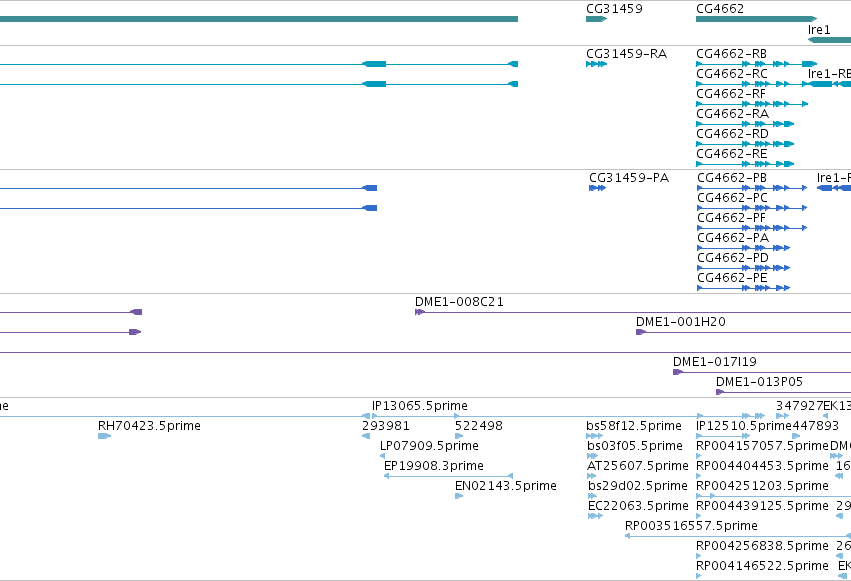Select EST RP004256838.5prime

[763, 546]
